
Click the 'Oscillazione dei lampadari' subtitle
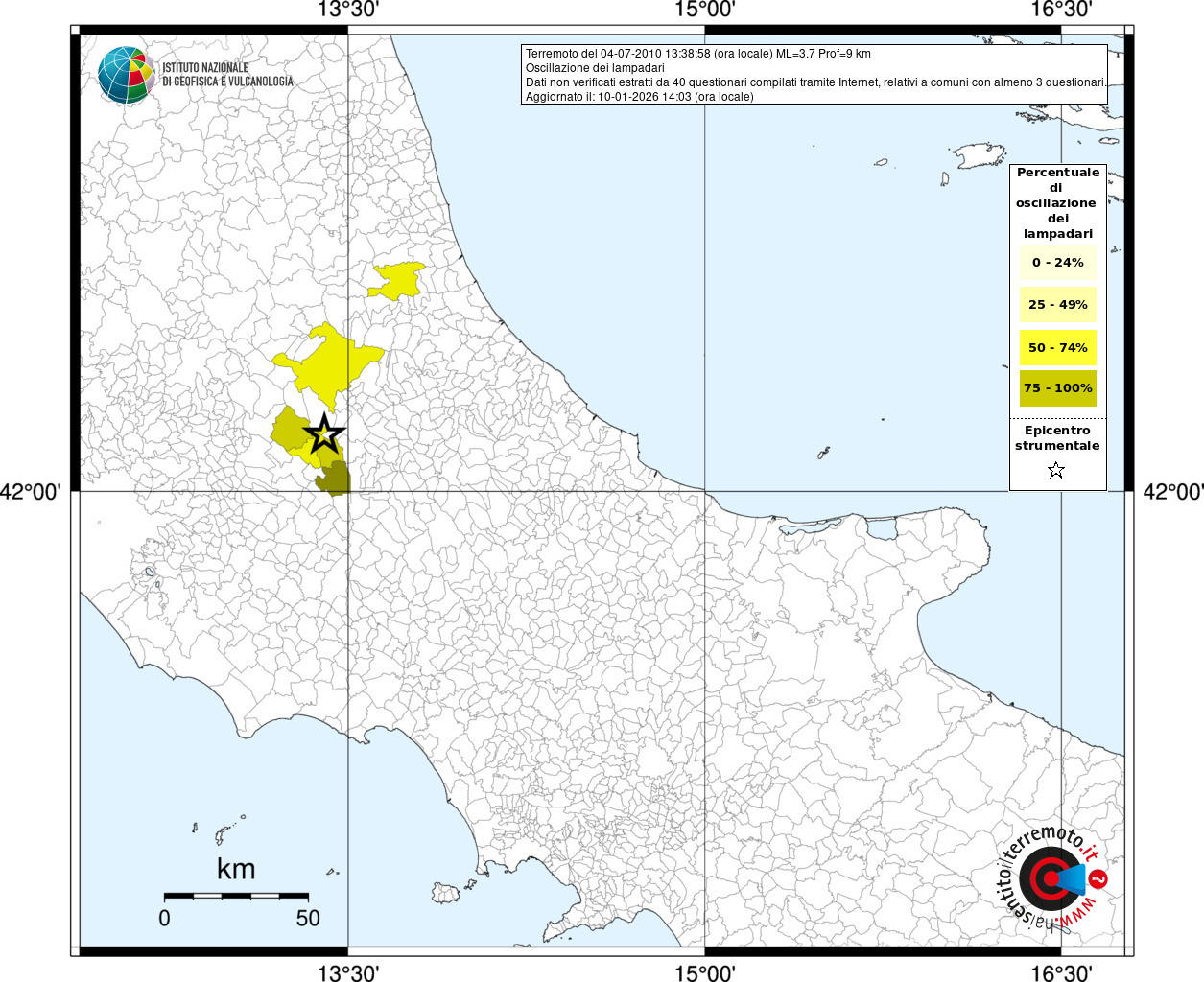point(595,68)
